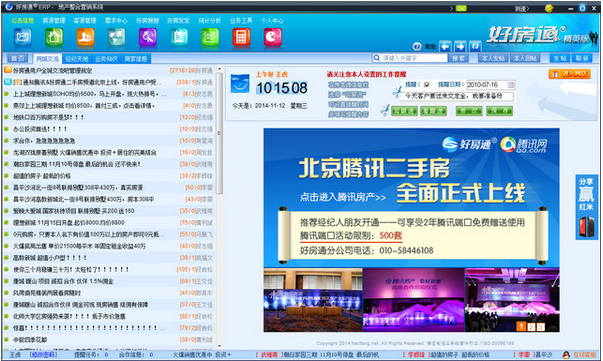Click the 点击进入腾讯房产>> link on banner
This screenshot has height=361, width=603.
343,197
